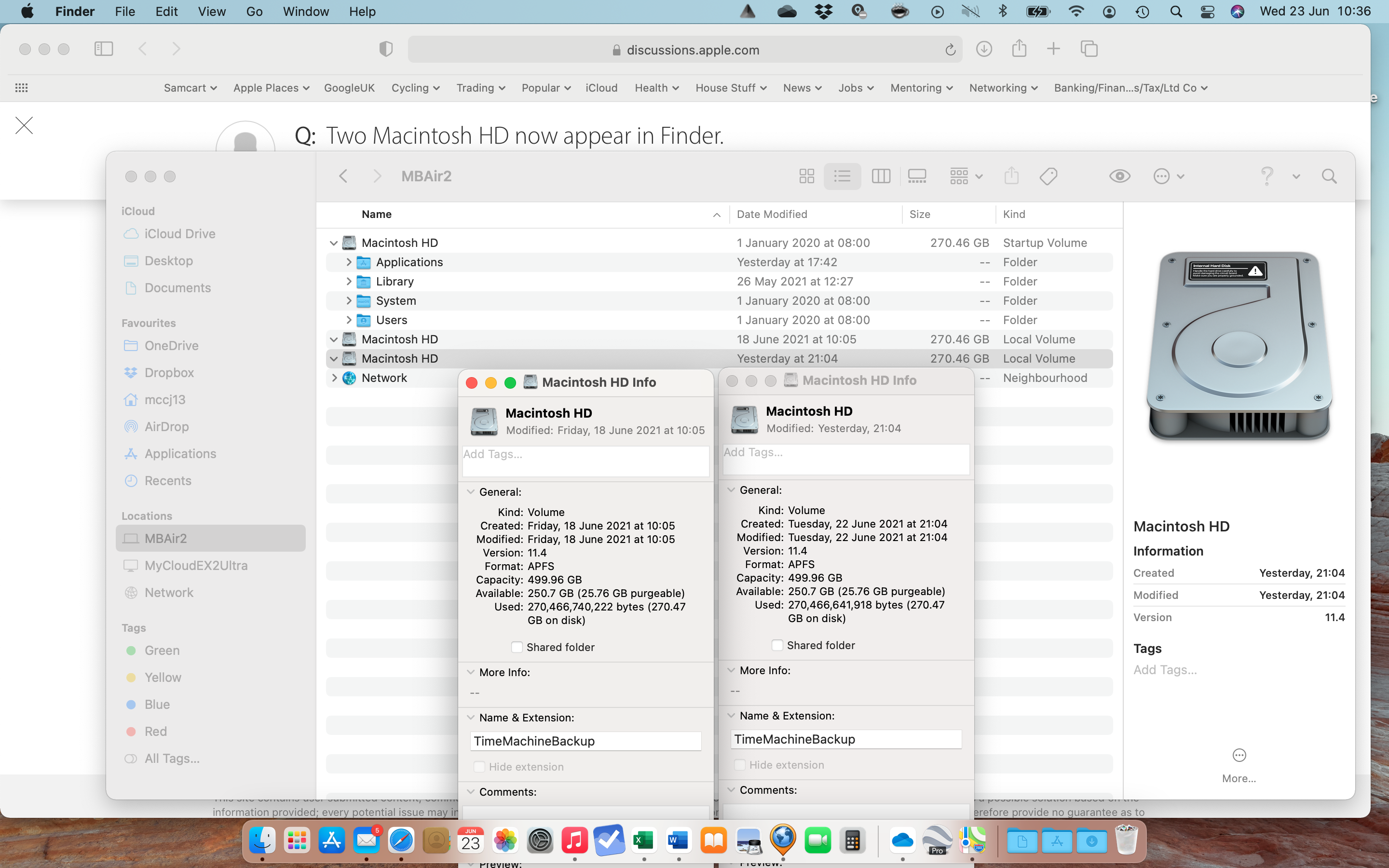Click the Quick Look eye icon

pos(1119,176)
